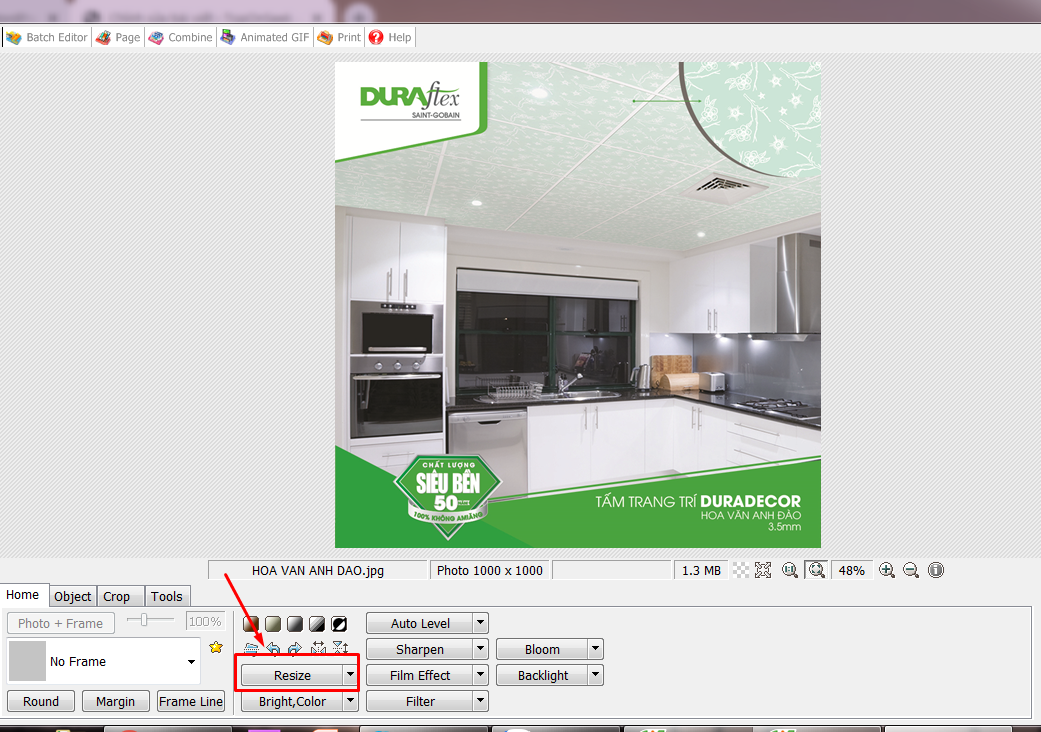The height and width of the screenshot is (732, 1041).
Task: Show photo info with the info icon
Action: (x=936, y=570)
